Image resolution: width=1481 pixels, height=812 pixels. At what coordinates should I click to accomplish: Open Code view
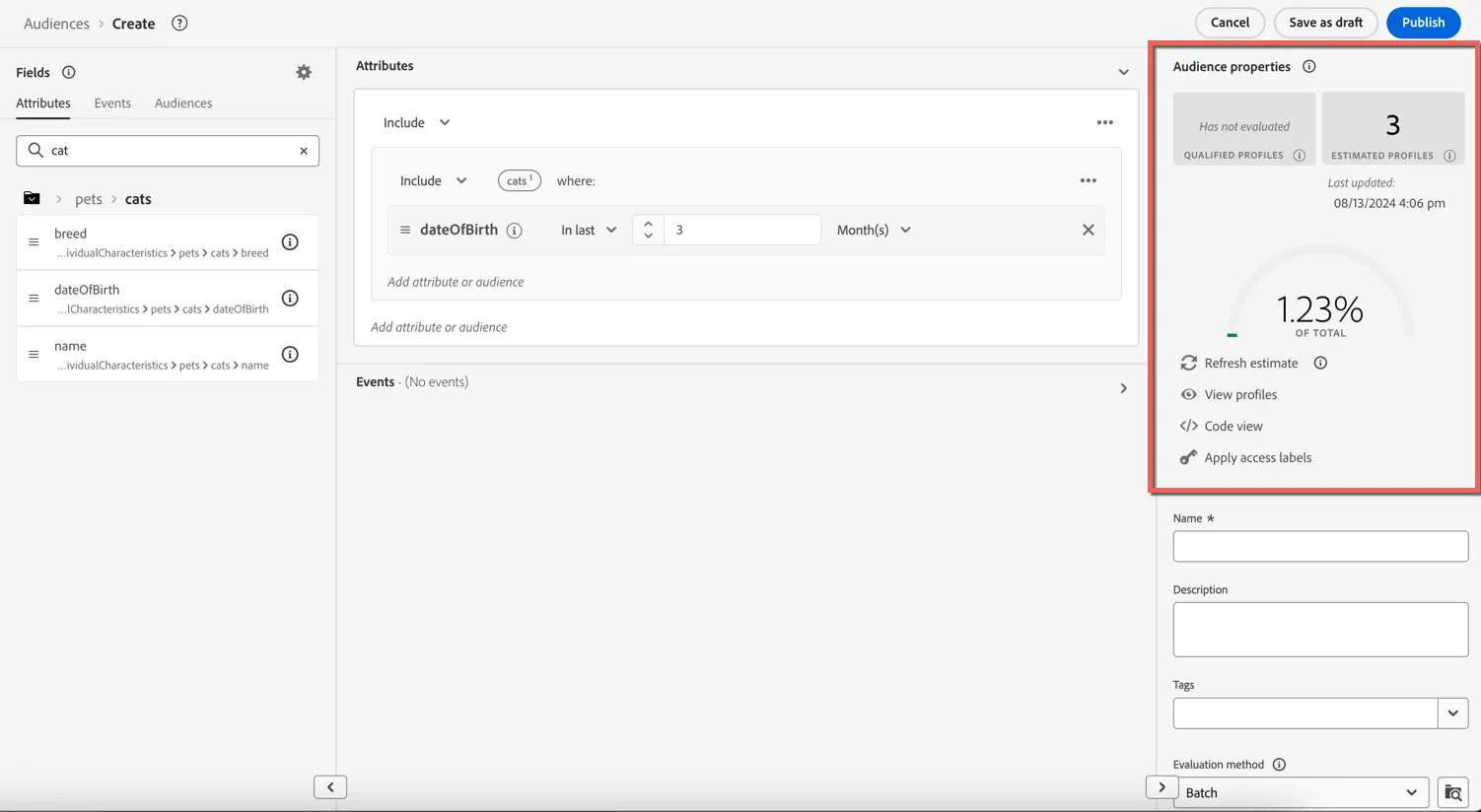pyautogui.click(x=1222, y=426)
